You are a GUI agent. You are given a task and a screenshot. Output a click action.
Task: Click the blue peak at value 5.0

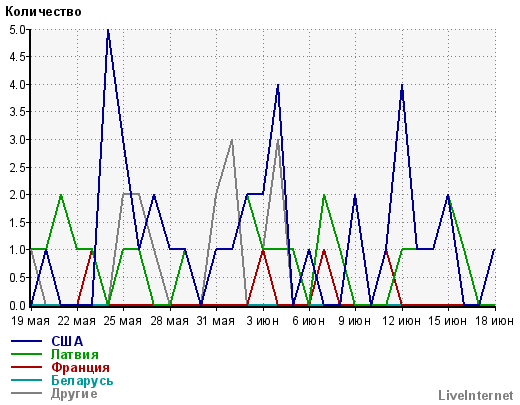pos(108,30)
